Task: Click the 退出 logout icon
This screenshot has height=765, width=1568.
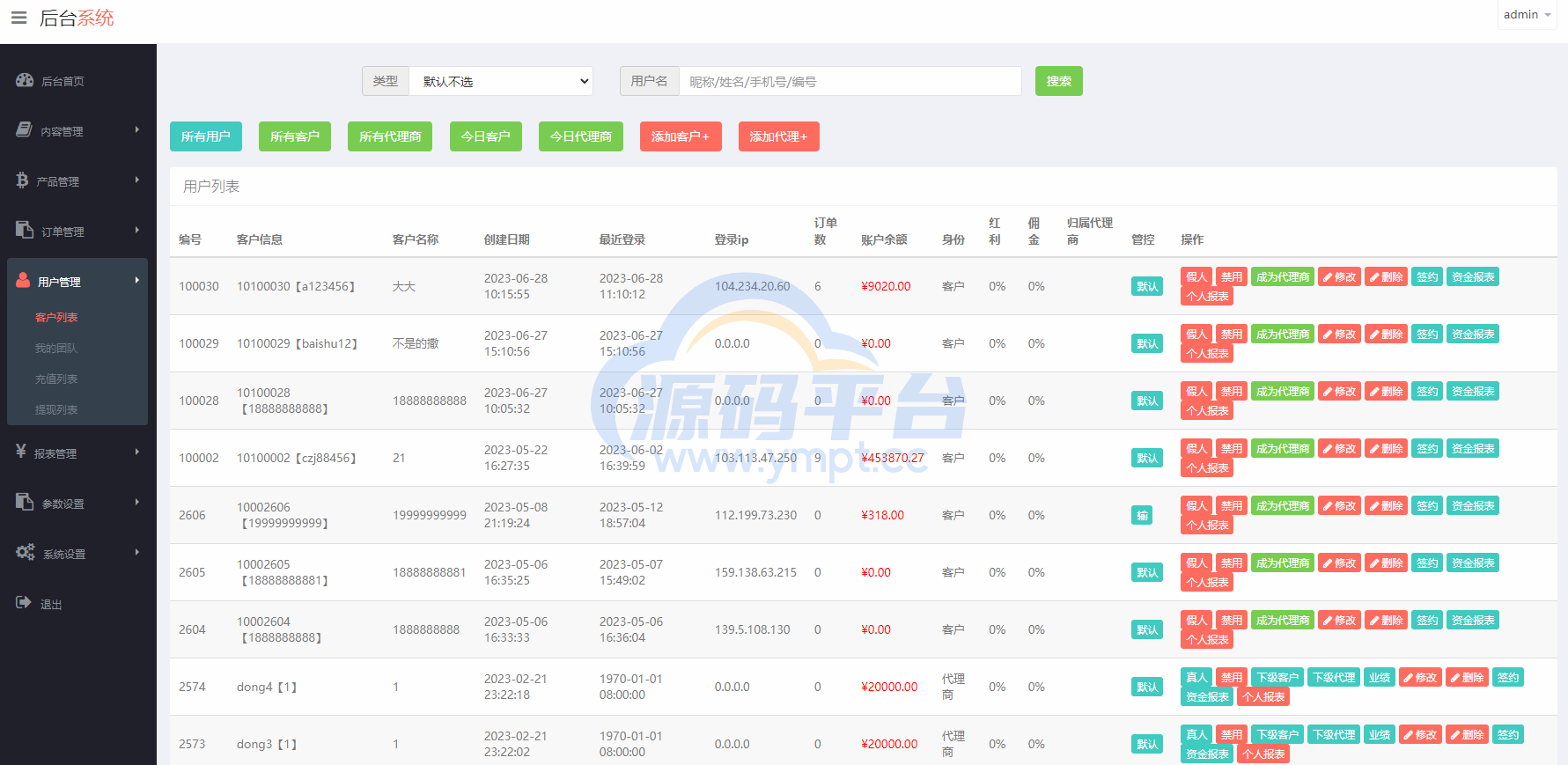Action: pyautogui.click(x=24, y=602)
